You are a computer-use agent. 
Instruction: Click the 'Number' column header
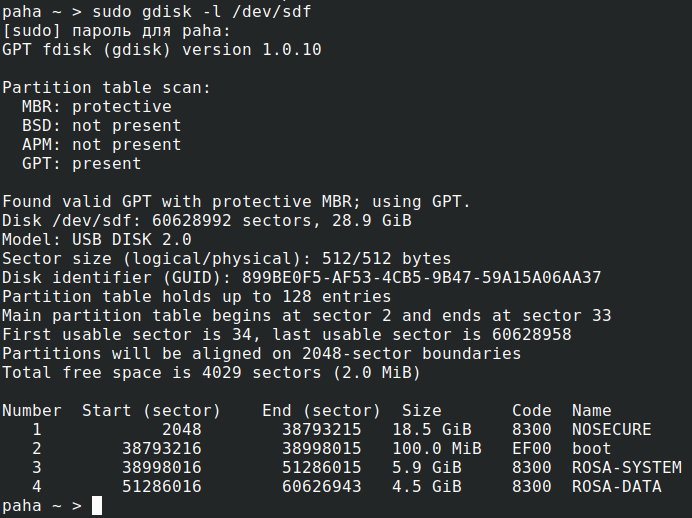31,410
